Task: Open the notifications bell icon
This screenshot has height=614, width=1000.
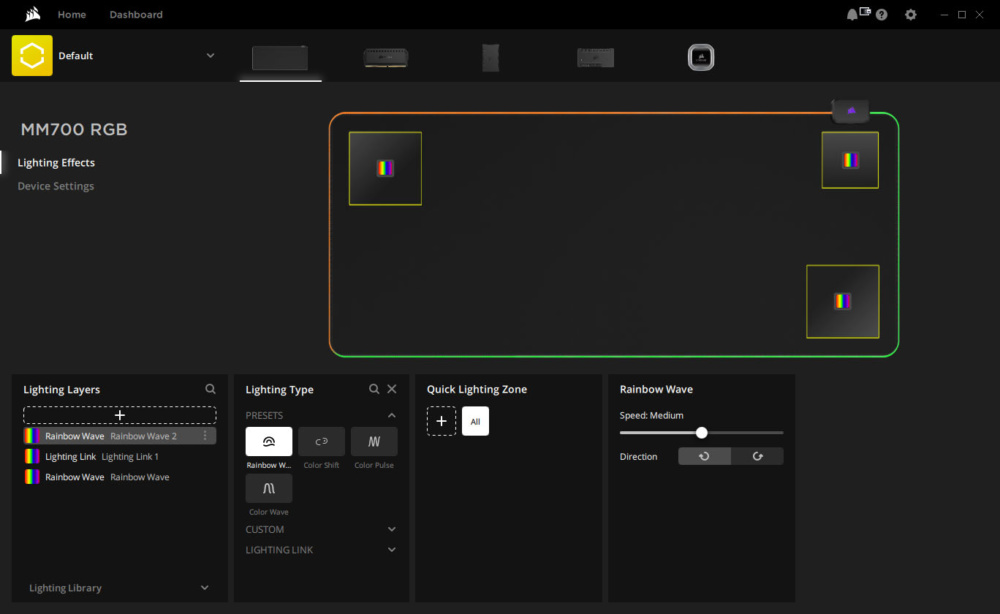Action: [x=852, y=15]
